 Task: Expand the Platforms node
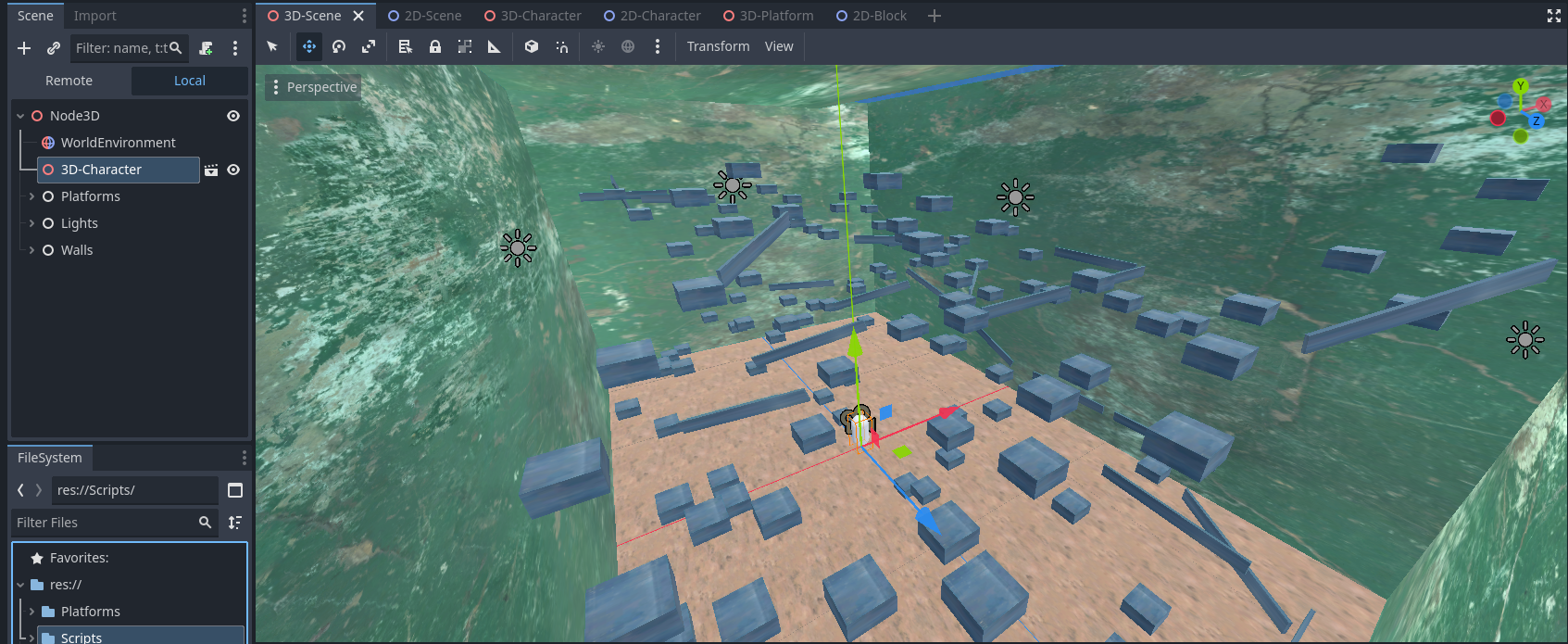pyautogui.click(x=31, y=196)
